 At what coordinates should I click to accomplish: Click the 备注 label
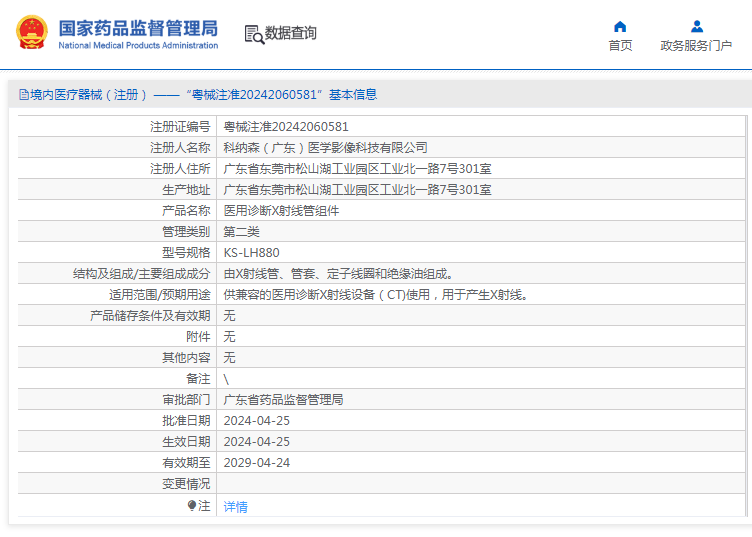(198, 379)
